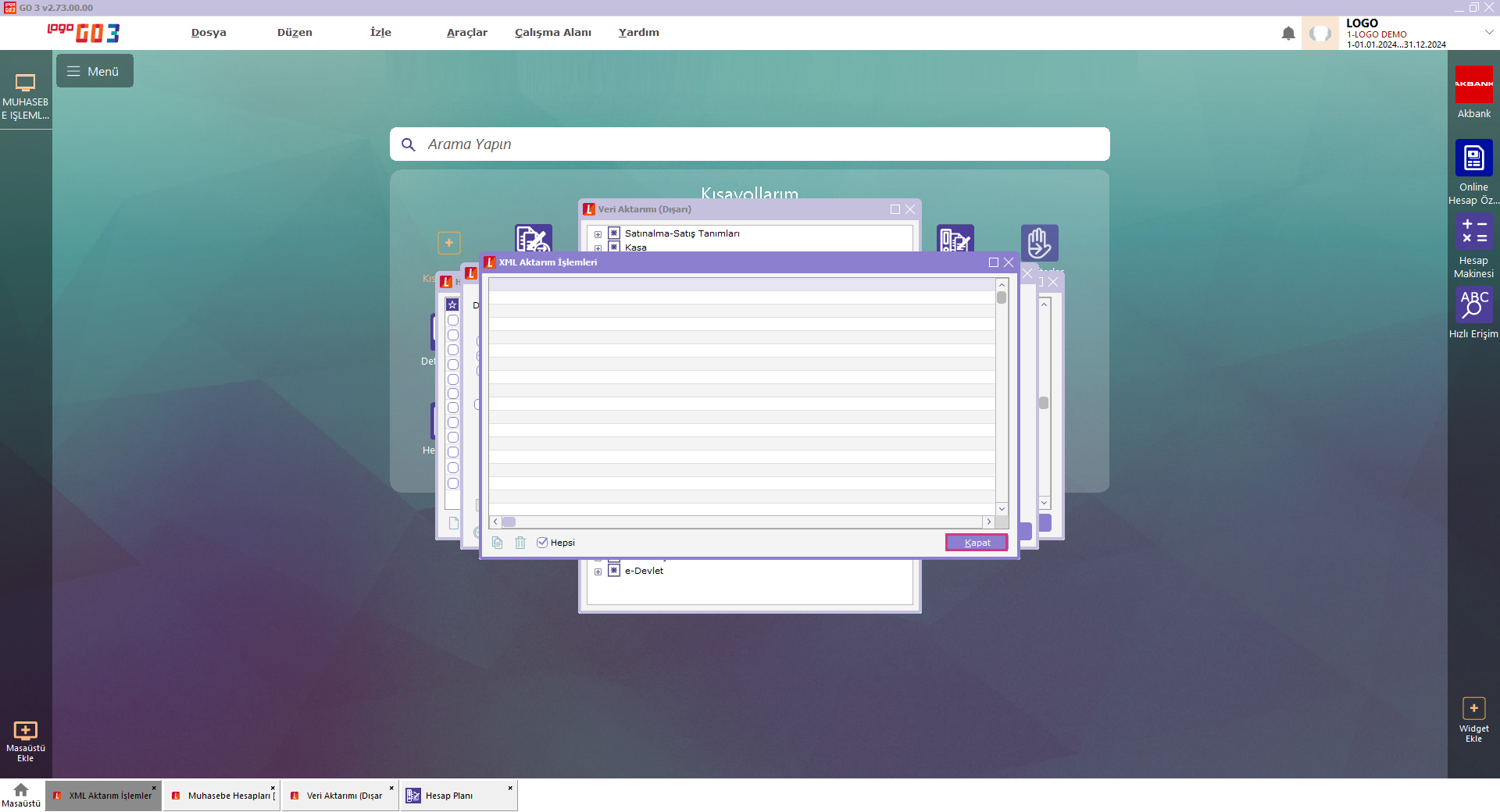This screenshot has width=1500, height=812.
Task: Click the Masaüstü Ekle icon
Action: coord(26,731)
